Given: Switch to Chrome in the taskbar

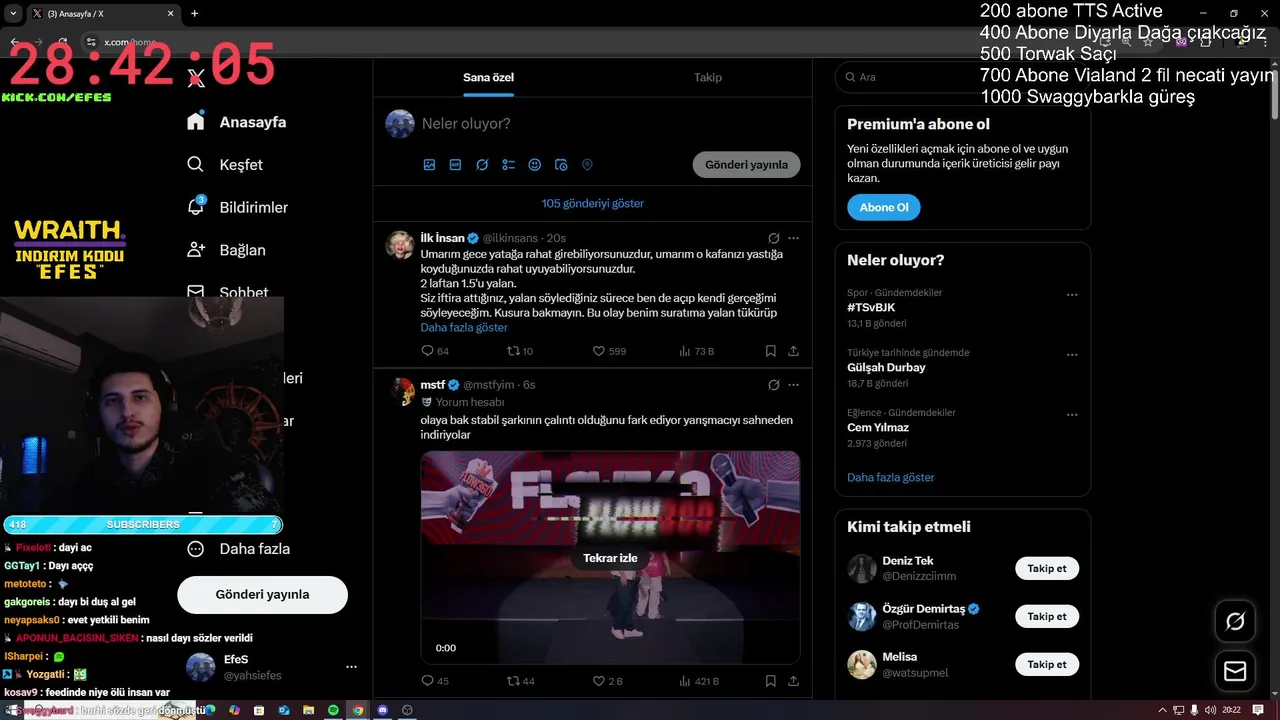Looking at the screenshot, I should 357,710.
